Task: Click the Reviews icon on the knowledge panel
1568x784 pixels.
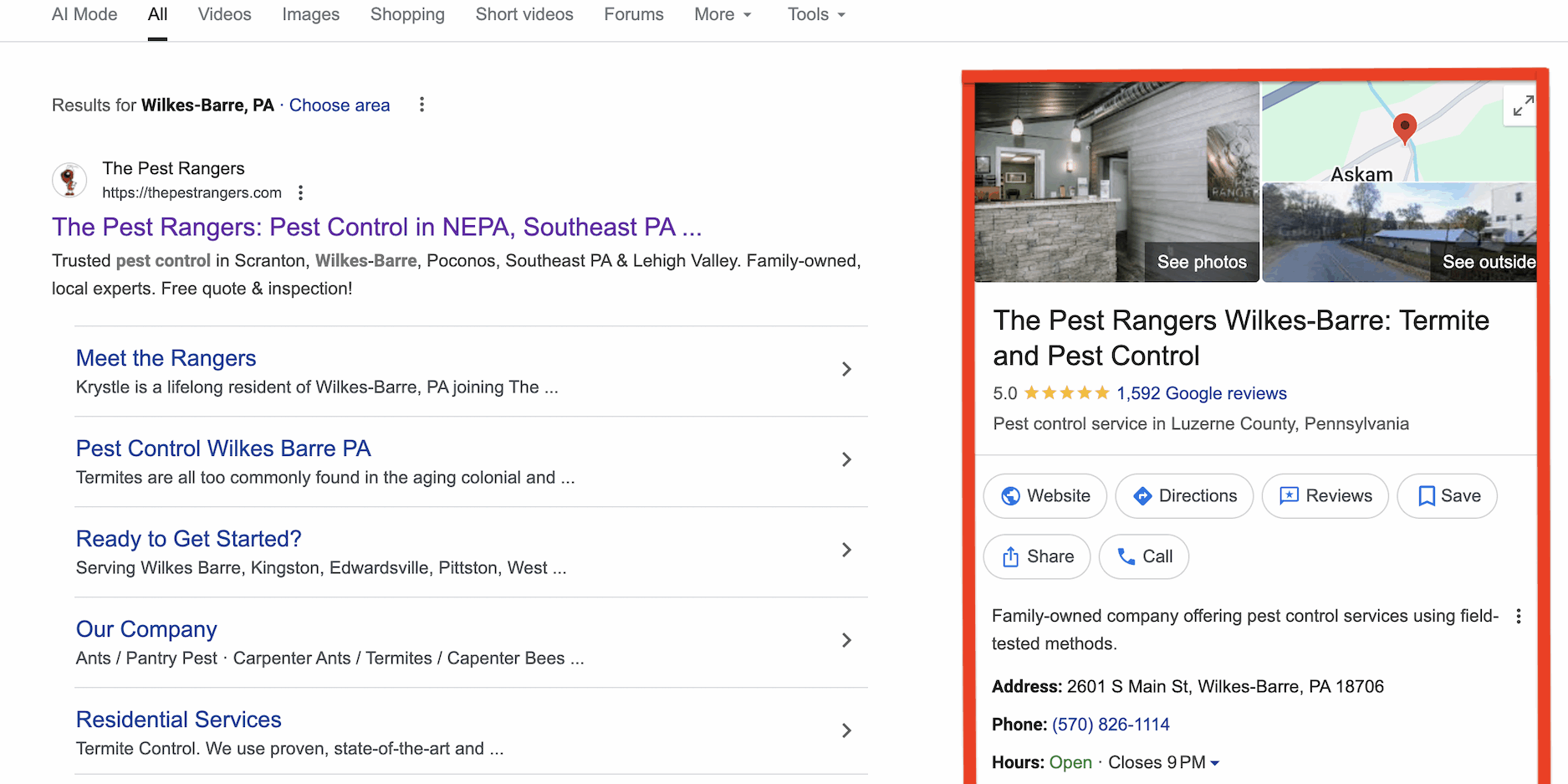Action: (x=1289, y=495)
